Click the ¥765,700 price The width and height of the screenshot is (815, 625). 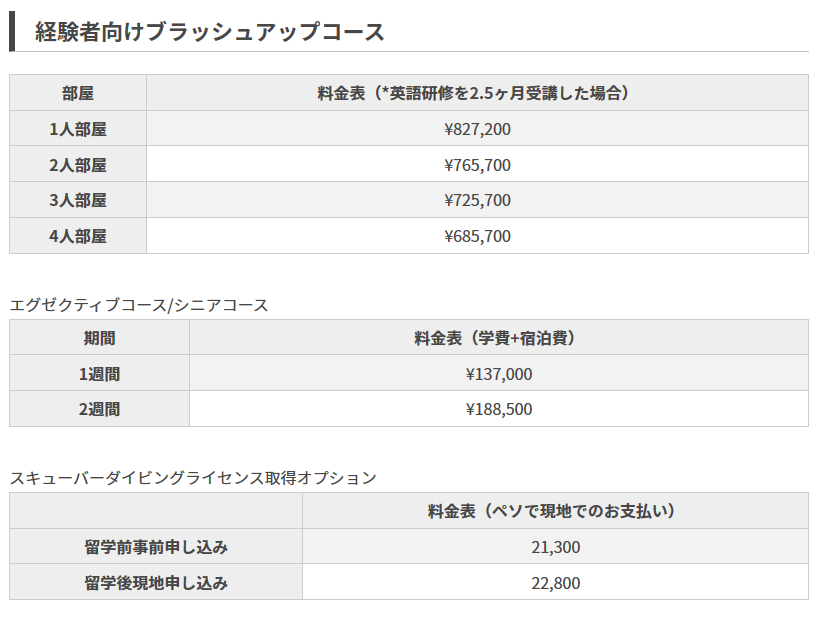477,165
